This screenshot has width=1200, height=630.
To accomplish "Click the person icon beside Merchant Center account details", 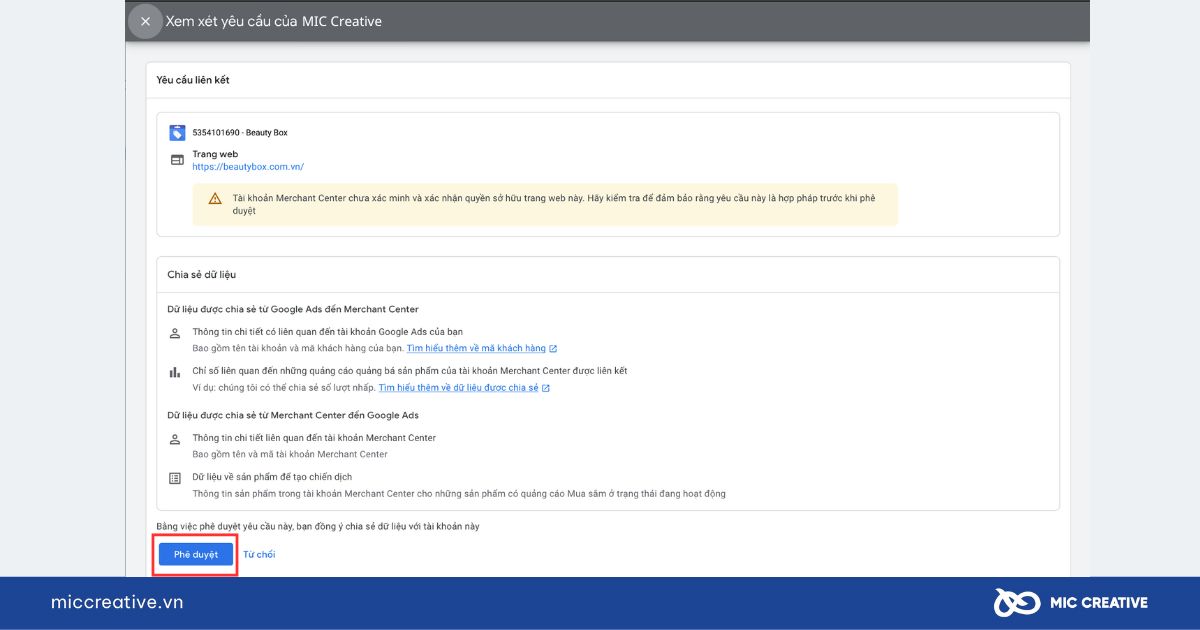I will 175,439.
